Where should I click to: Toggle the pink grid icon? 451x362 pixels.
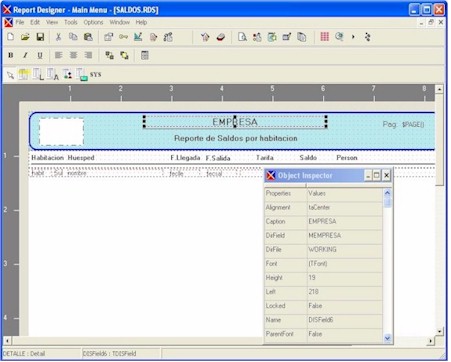click(x=325, y=36)
